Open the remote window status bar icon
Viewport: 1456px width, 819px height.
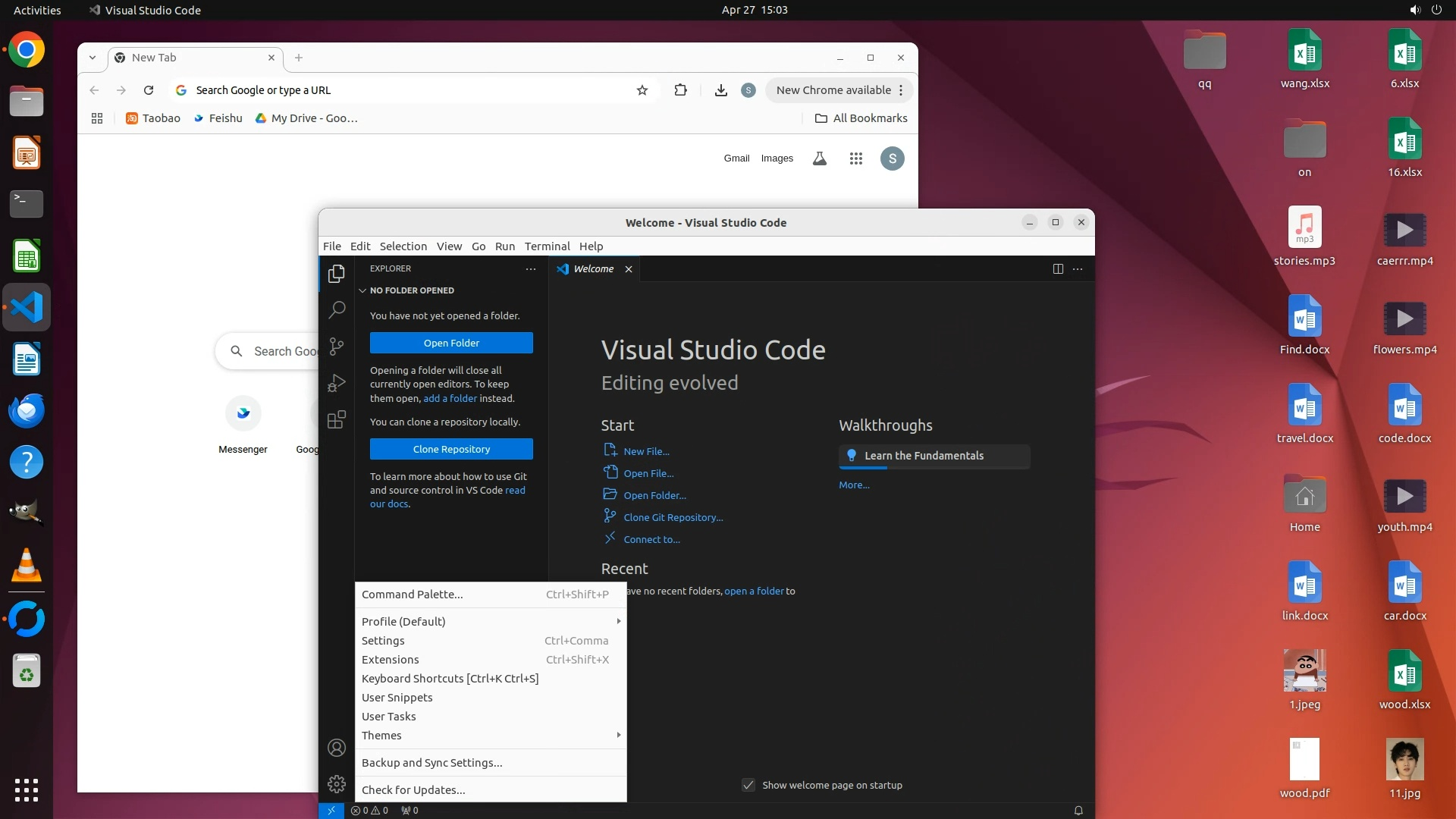[331, 811]
